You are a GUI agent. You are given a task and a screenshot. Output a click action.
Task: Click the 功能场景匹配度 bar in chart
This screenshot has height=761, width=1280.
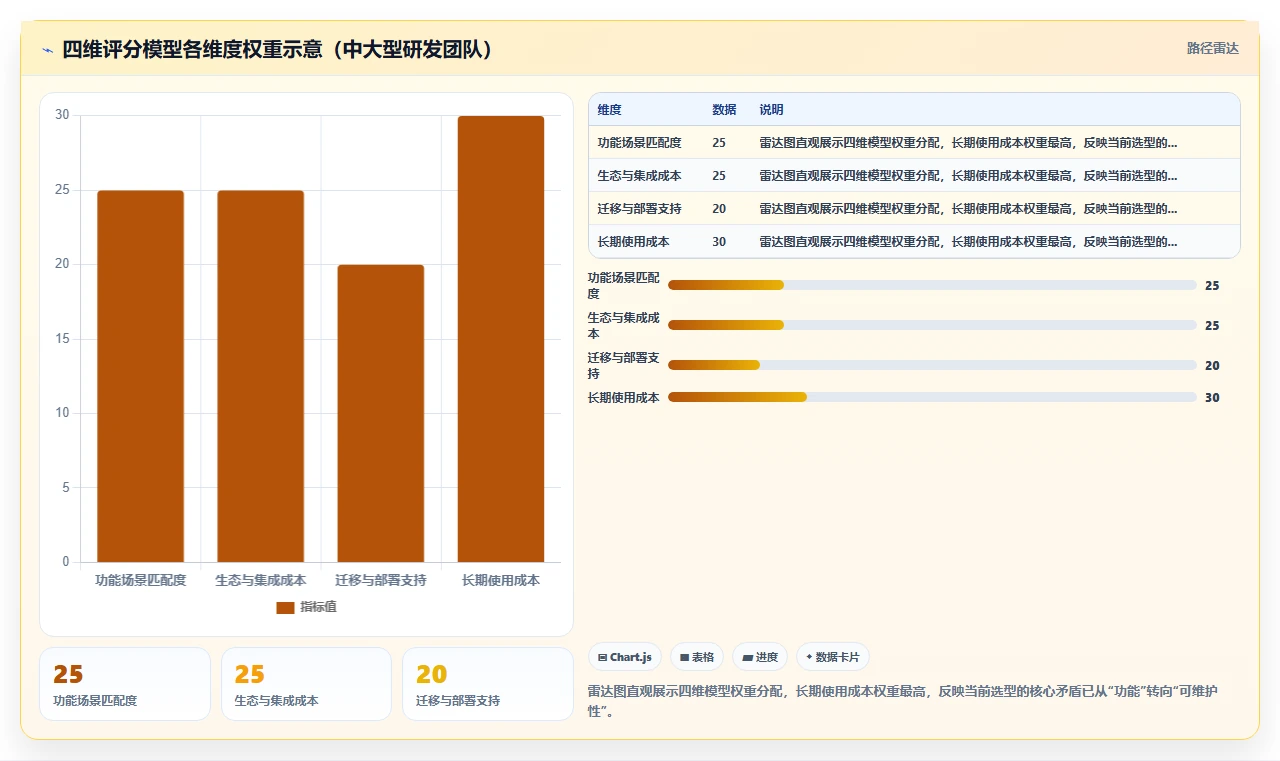(x=140, y=376)
